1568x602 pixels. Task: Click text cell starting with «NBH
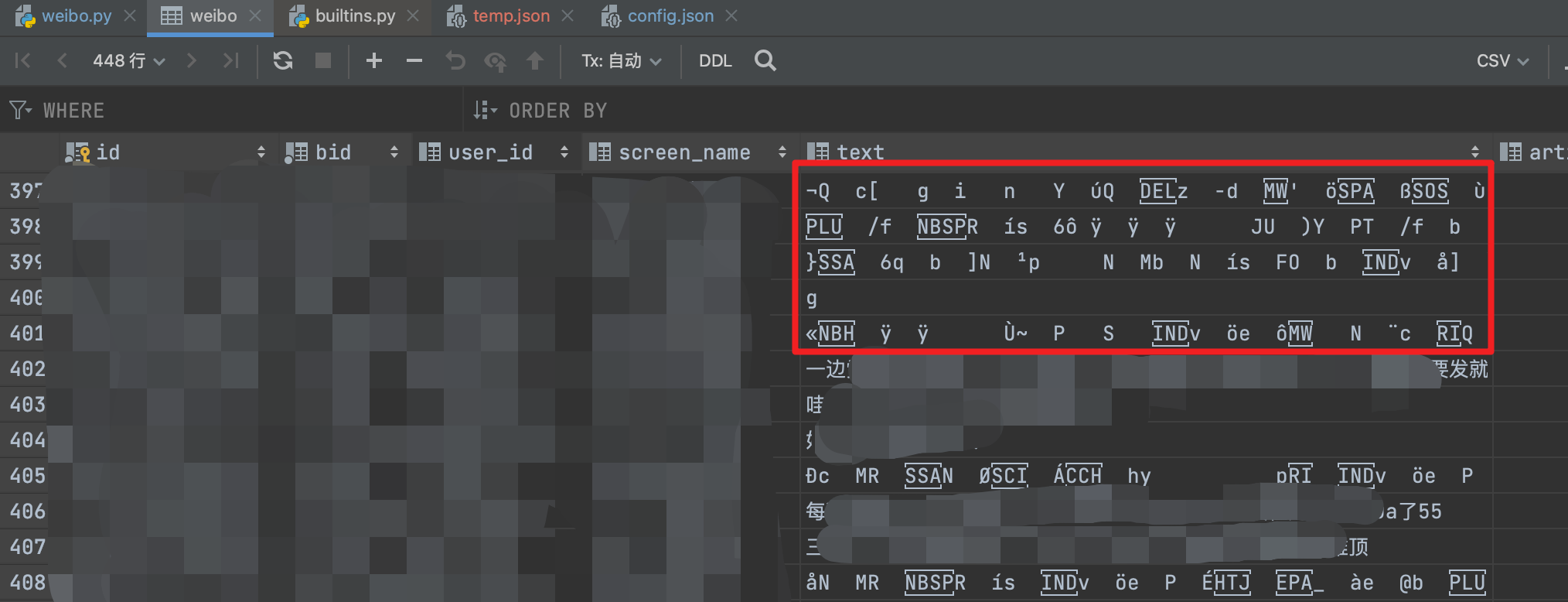point(1146,333)
